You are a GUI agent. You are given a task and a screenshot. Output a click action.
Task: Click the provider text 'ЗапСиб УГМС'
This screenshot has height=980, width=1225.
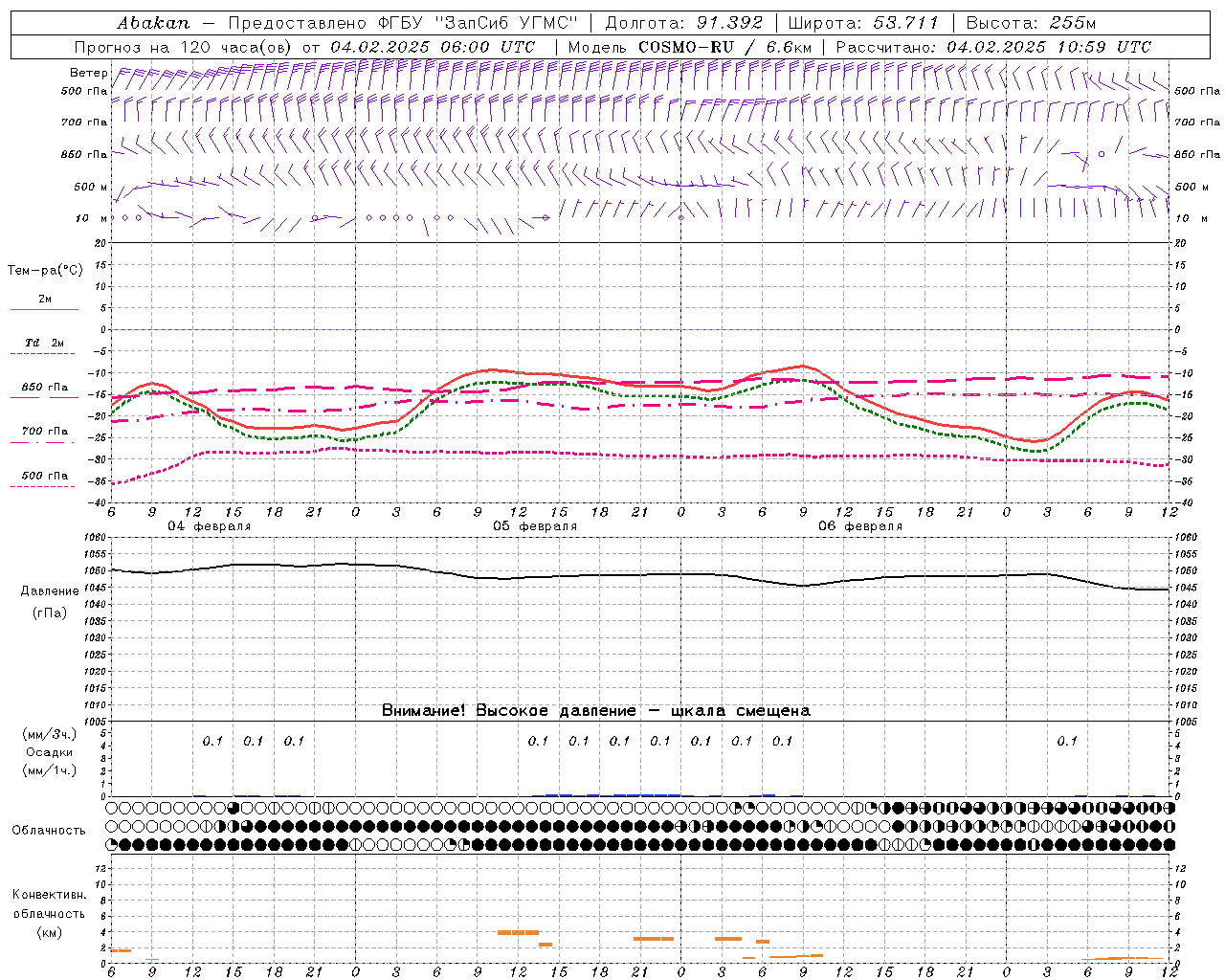507,22
